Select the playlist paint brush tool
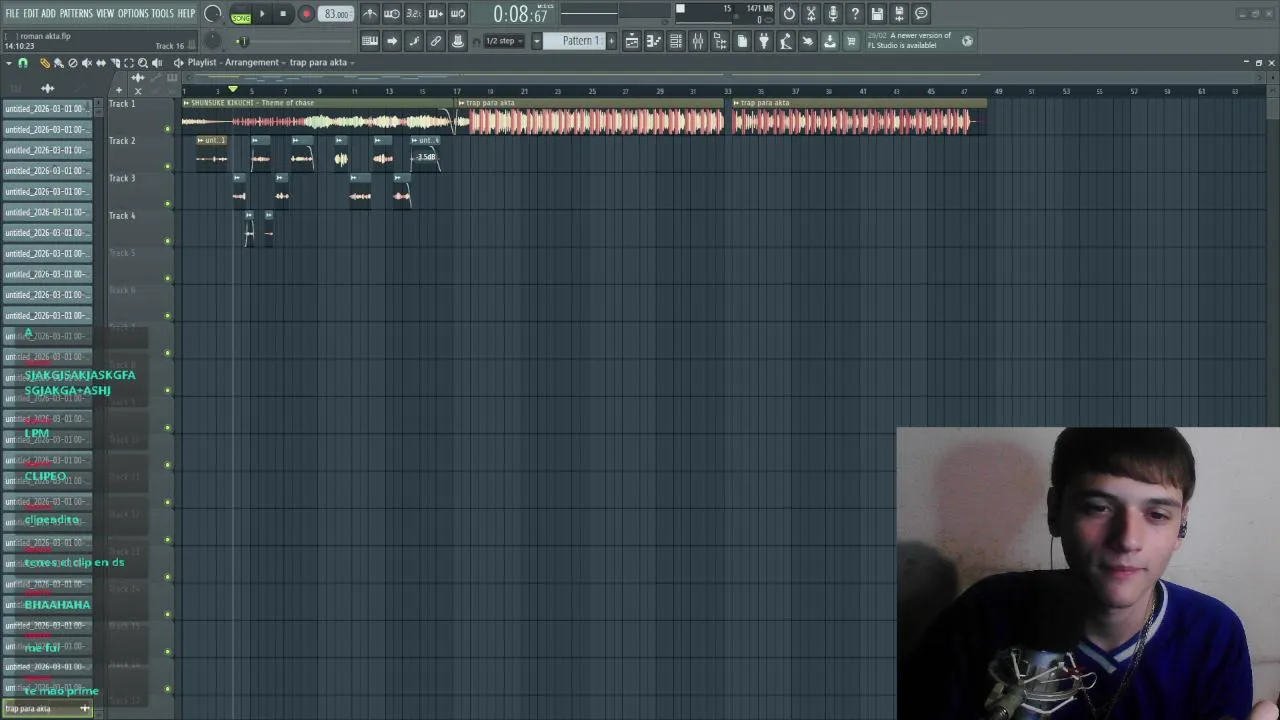Screen dimensions: 1280x720 pos(58,63)
